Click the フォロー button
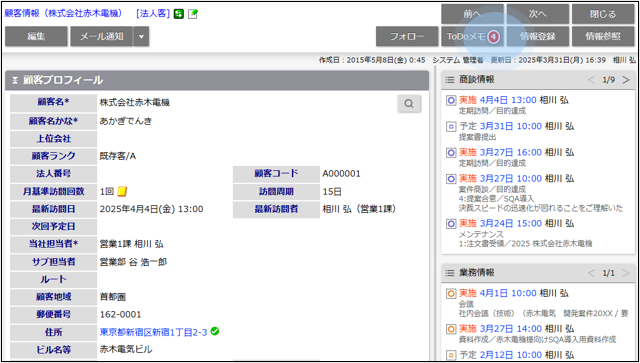This screenshot has height=363, width=640. (x=407, y=36)
